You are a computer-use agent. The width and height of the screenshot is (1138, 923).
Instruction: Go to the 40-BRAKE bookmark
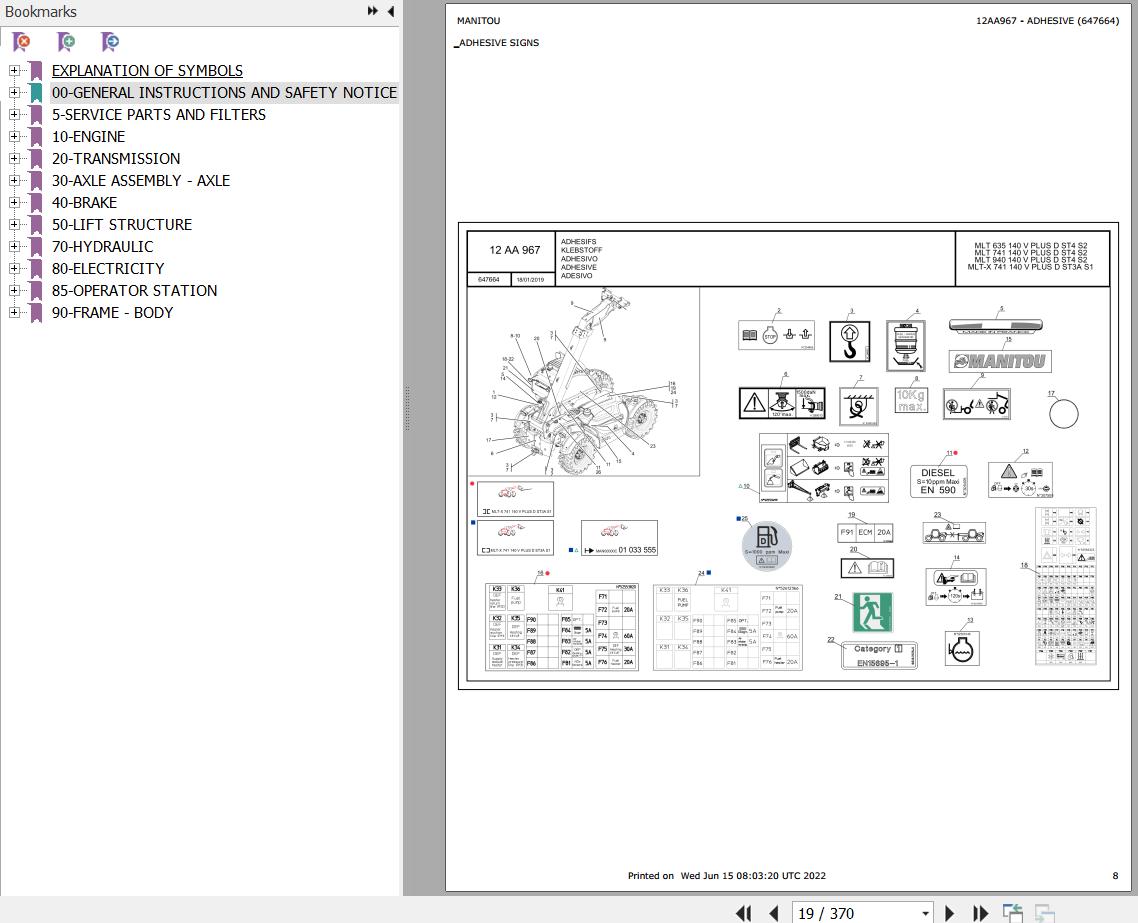pos(84,202)
